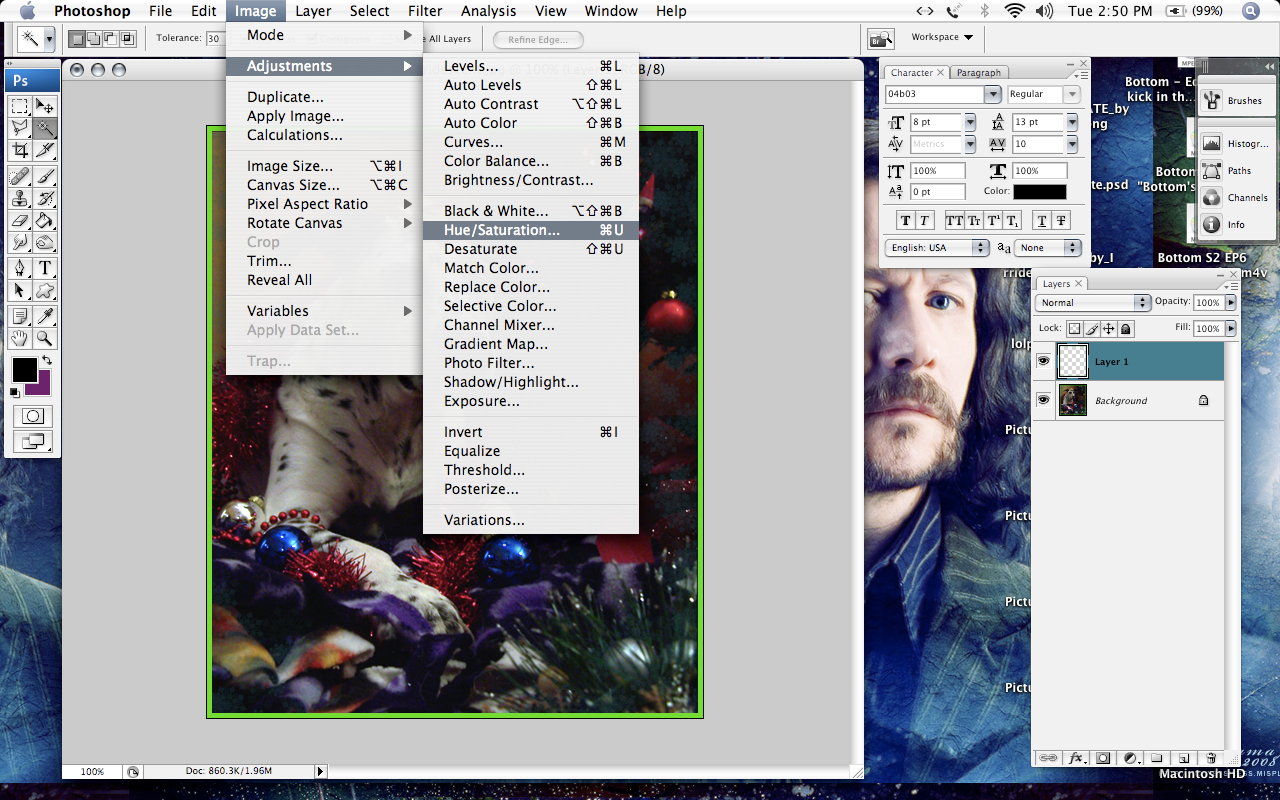The height and width of the screenshot is (800, 1280).
Task: Select the Polygonal Lasso tool
Action: click(x=19, y=128)
